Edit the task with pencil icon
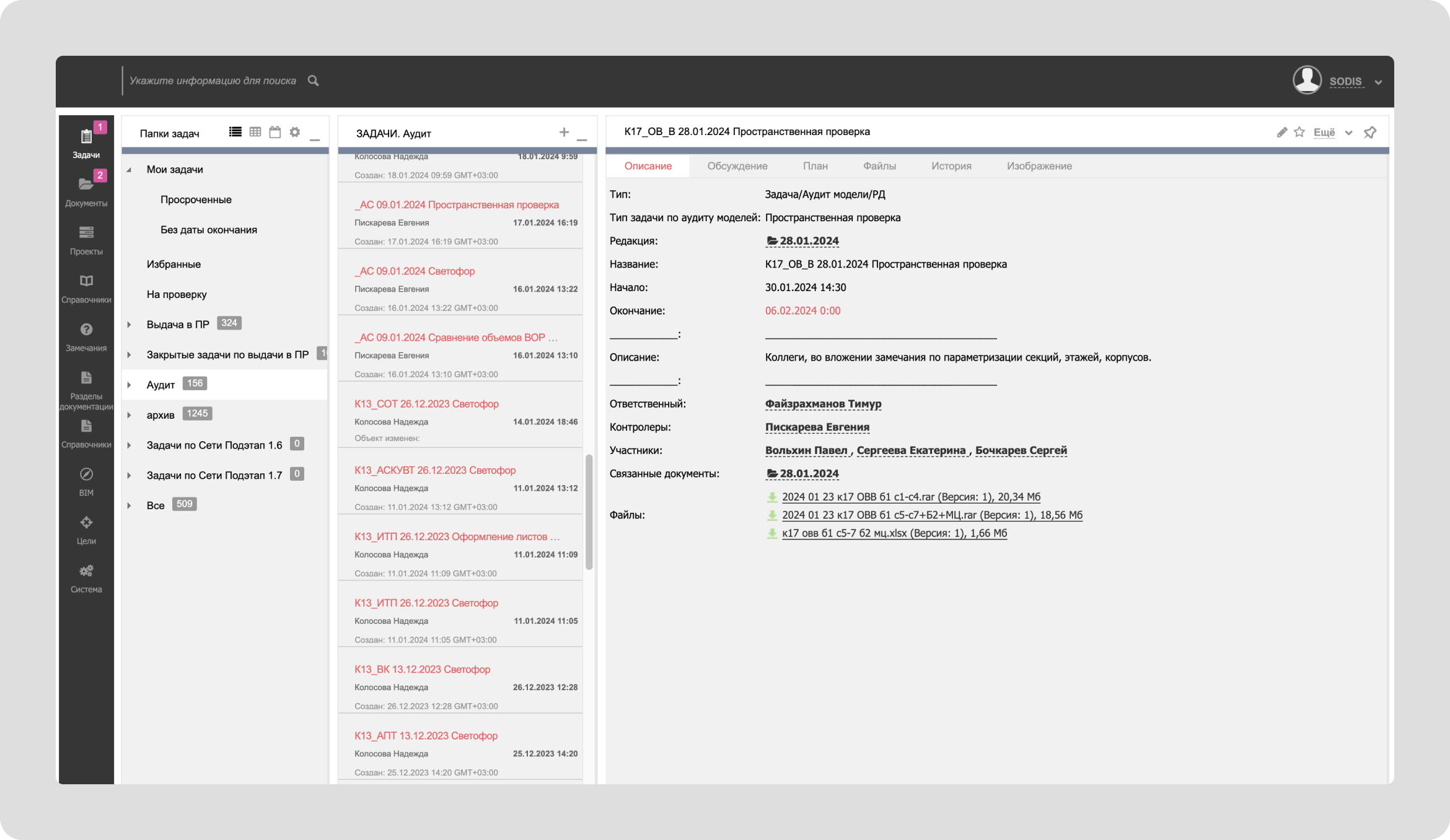 tap(1282, 132)
